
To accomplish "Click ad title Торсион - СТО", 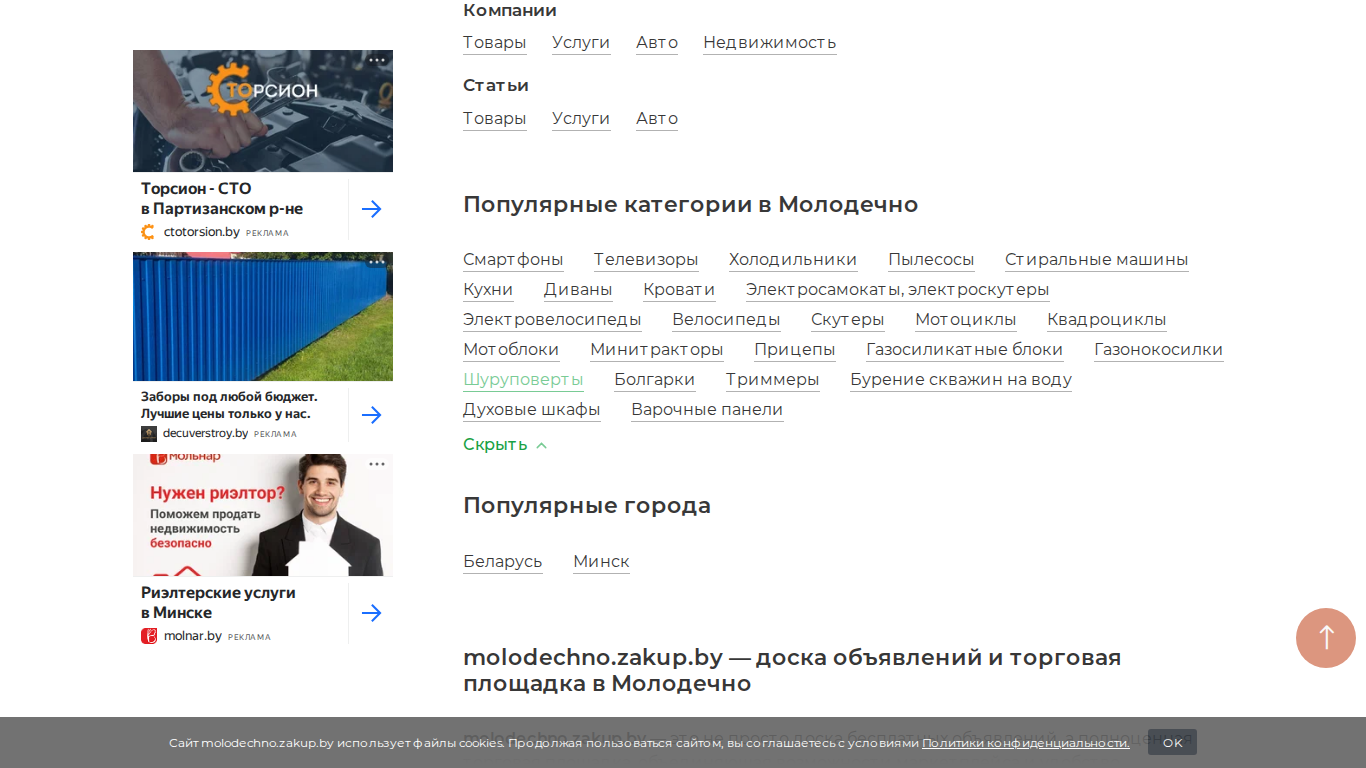I will [222, 199].
